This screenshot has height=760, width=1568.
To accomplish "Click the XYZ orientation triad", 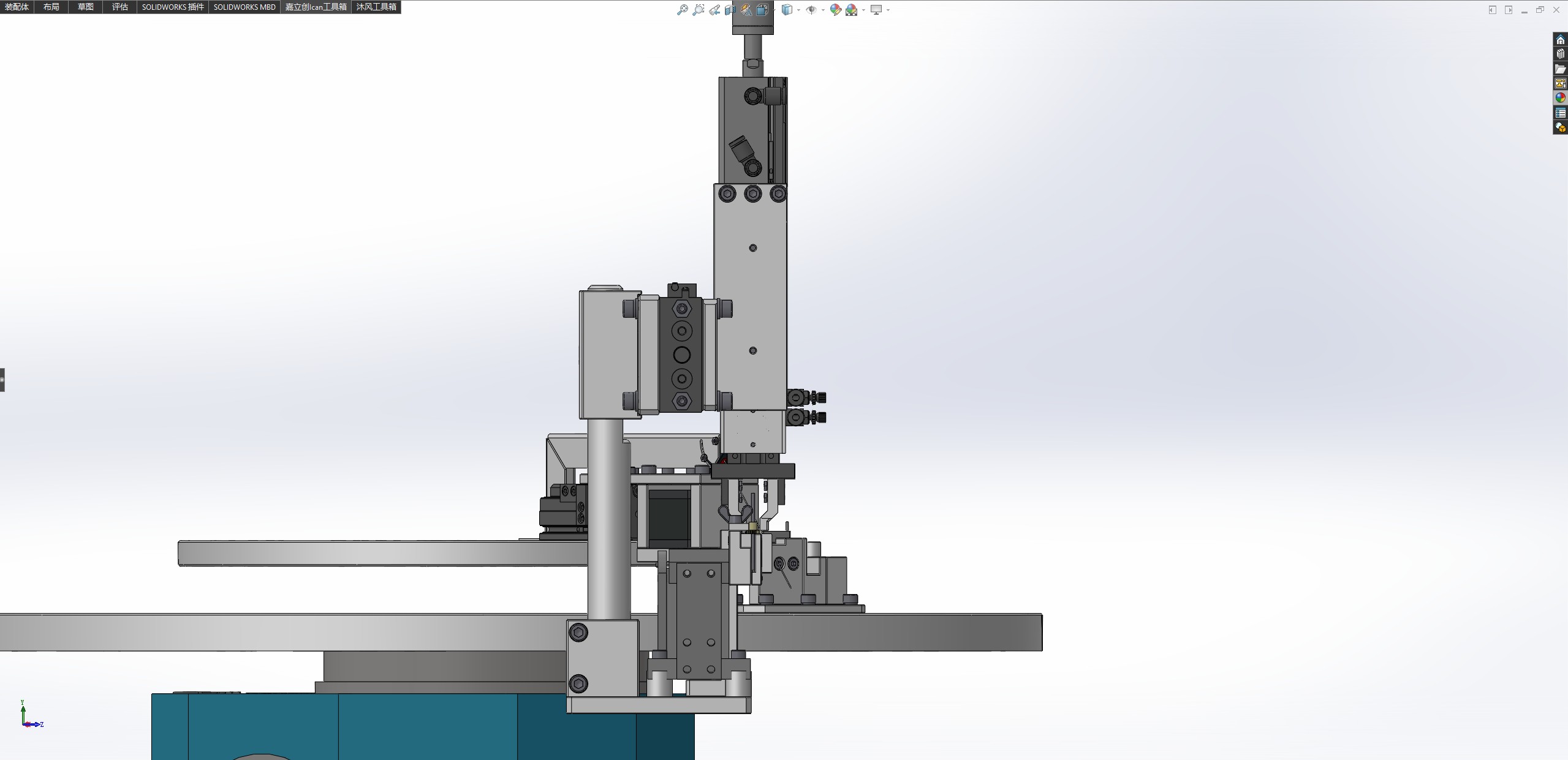I will click(x=31, y=714).
